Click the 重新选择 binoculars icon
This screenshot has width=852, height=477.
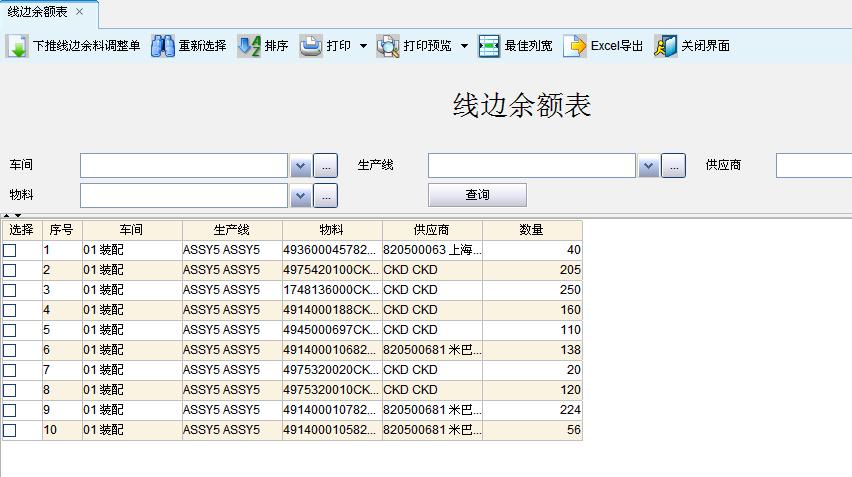162,46
